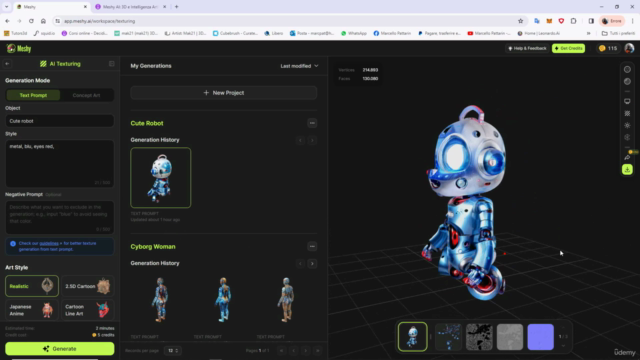Open the browser tab list dropdown arrow

7,7
